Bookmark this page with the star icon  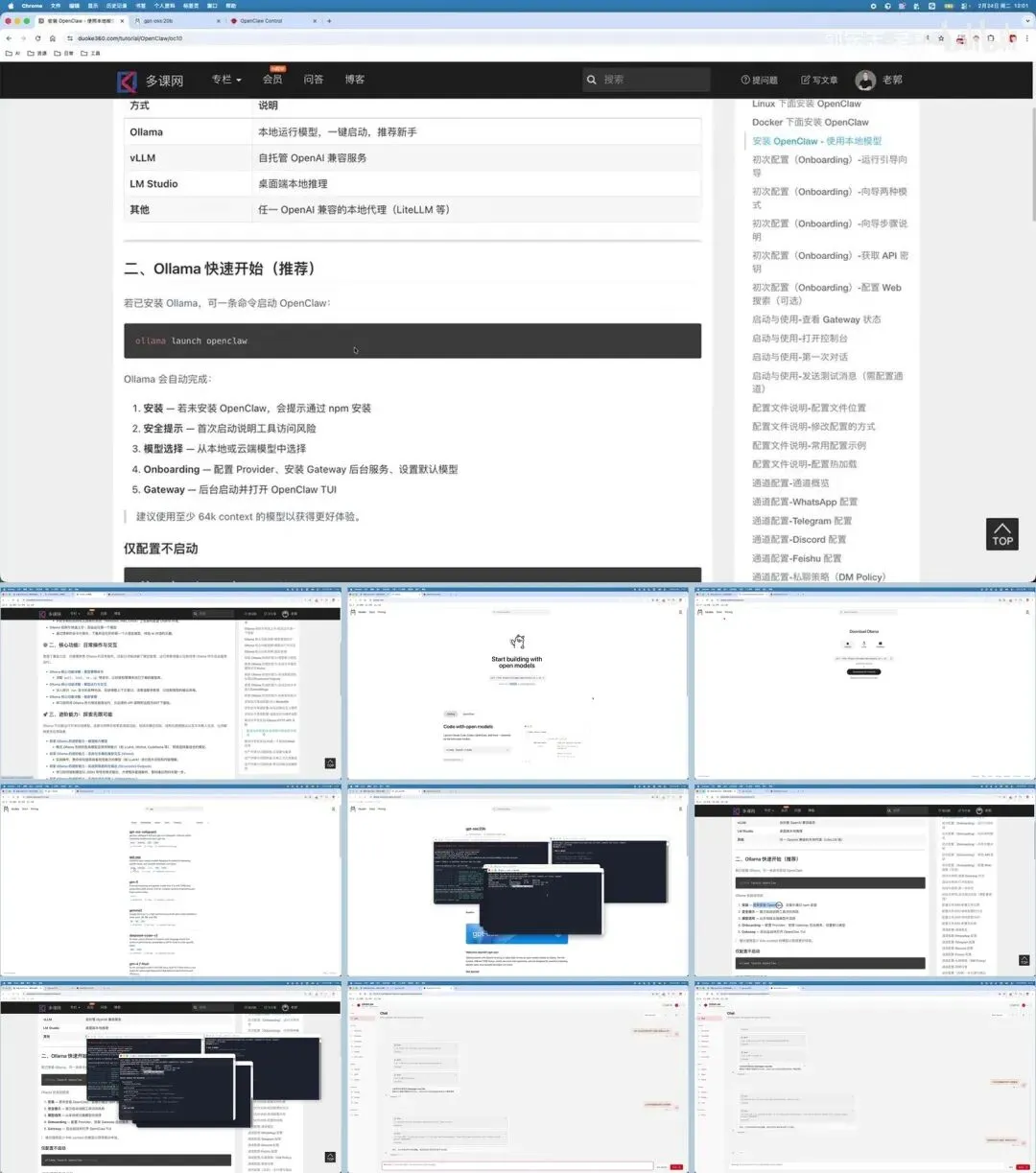[x=943, y=38]
